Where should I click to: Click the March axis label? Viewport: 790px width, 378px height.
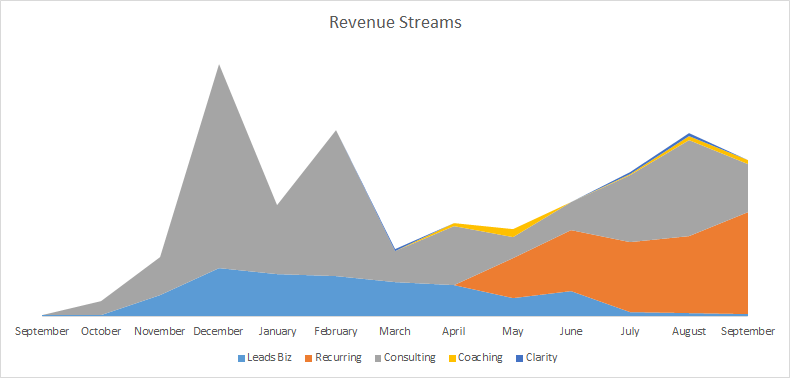pyautogui.click(x=395, y=332)
